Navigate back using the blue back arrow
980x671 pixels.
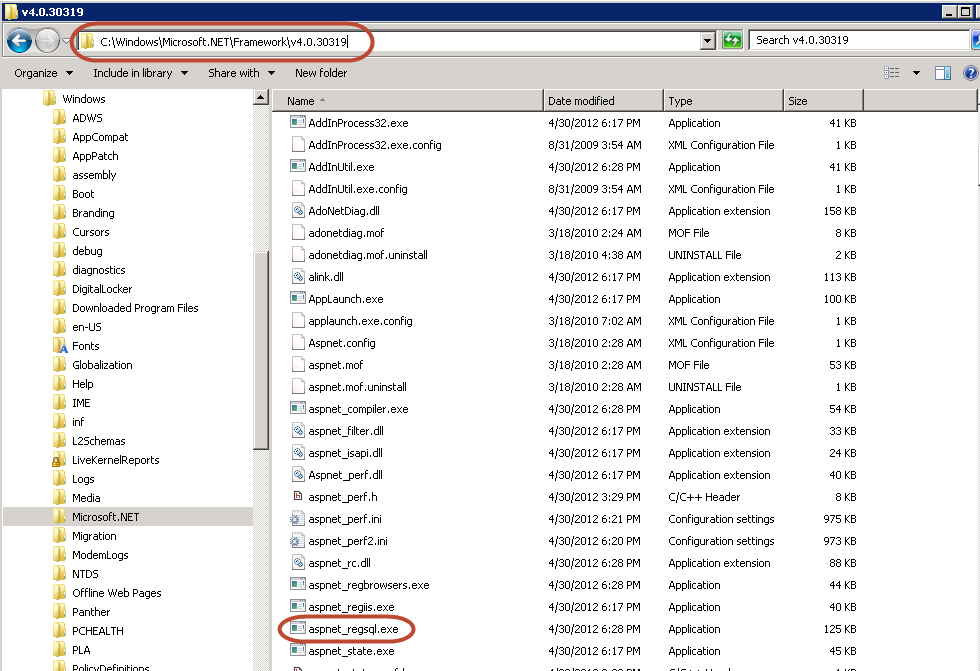pos(21,40)
